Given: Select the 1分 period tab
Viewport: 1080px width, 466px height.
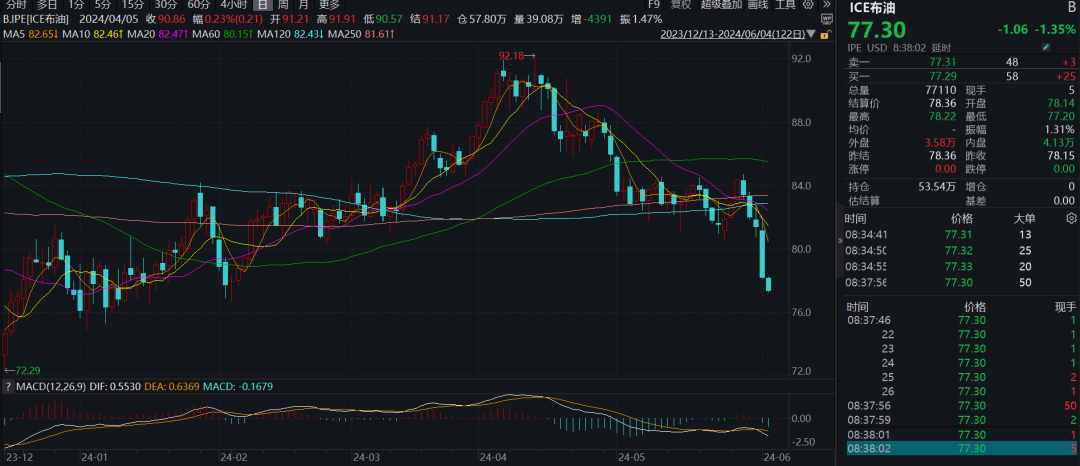Looking at the screenshot, I should point(76,4).
